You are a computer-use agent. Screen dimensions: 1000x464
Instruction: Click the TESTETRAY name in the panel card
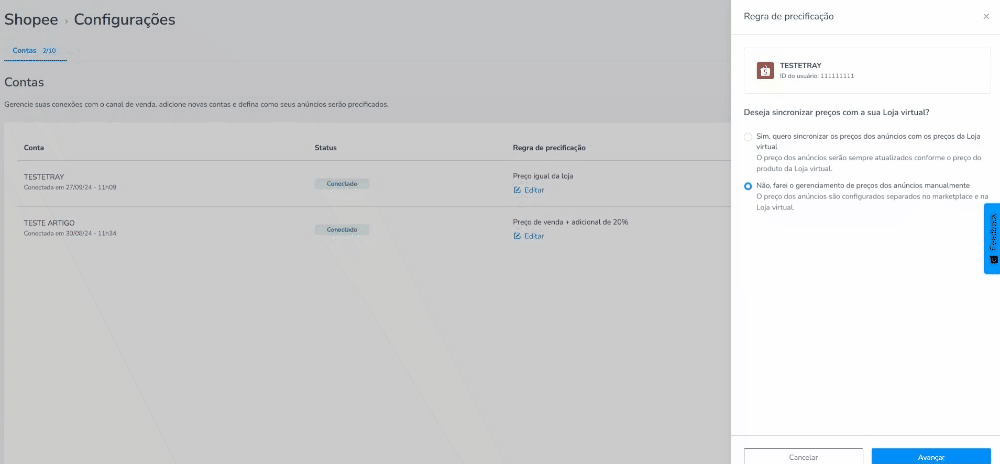800,66
